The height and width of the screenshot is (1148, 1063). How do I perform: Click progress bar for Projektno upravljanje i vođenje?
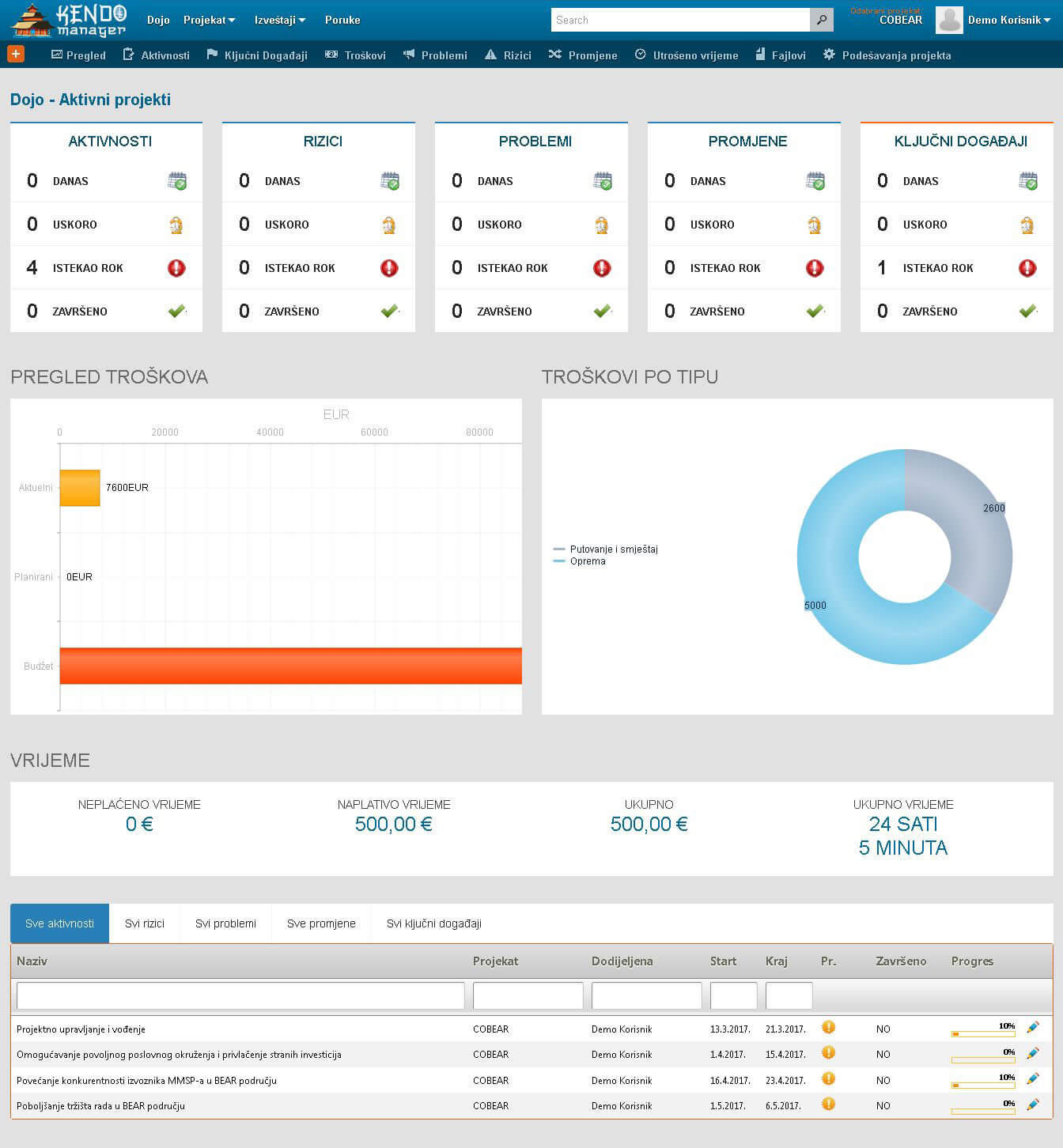pos(983,1033)
